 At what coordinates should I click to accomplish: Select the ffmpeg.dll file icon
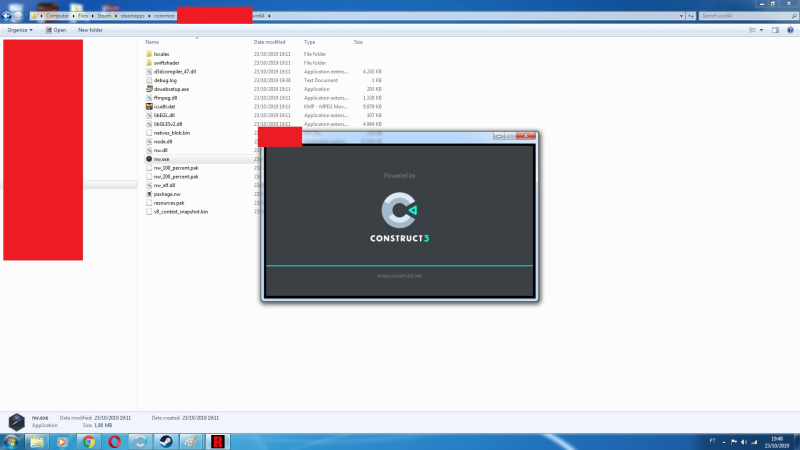pyautogui.click(x=149, y=97)
